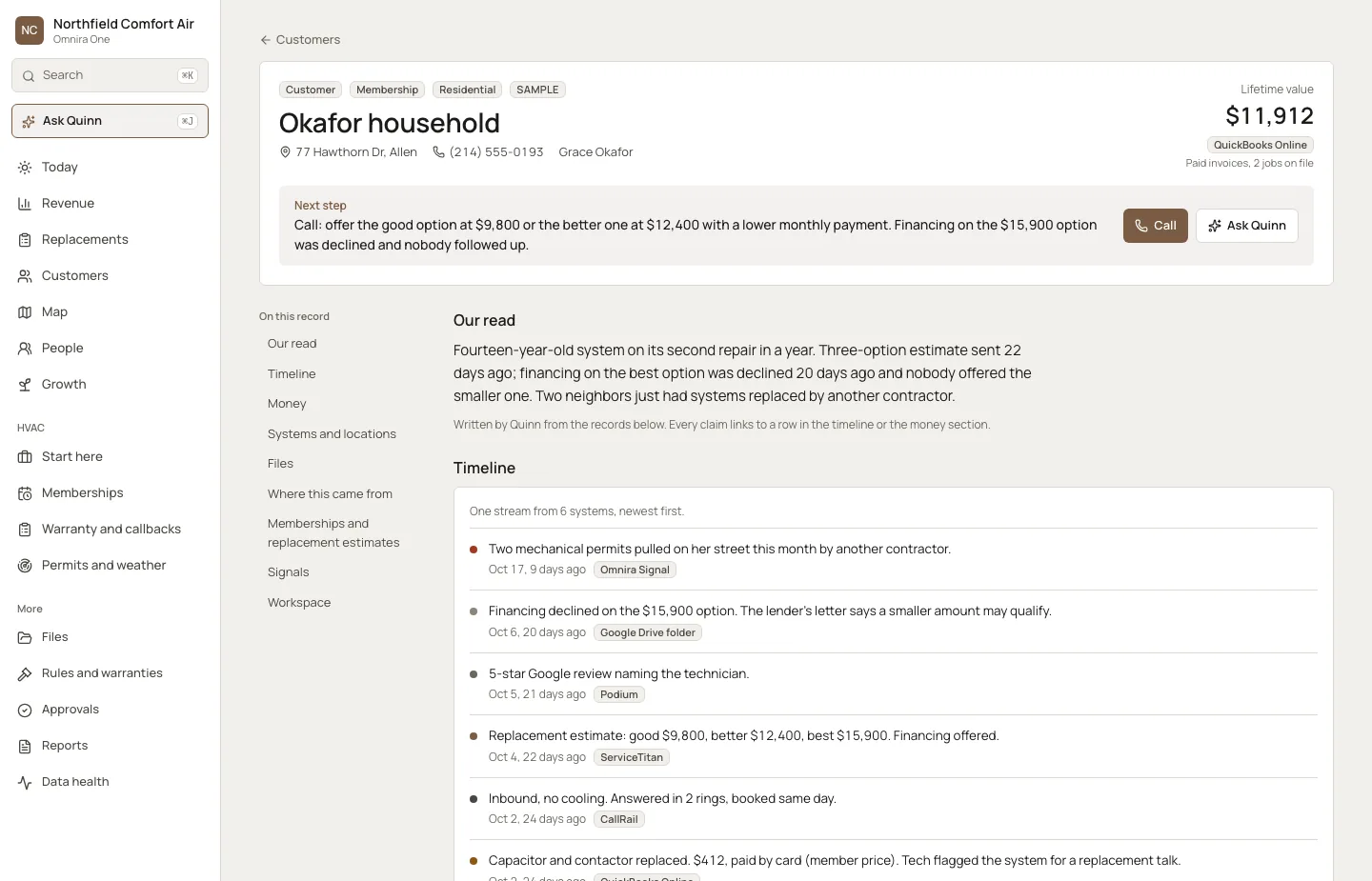Jump to Signals section of record
This screenshot has height=881, width=1372.
[x=288, y=572]
